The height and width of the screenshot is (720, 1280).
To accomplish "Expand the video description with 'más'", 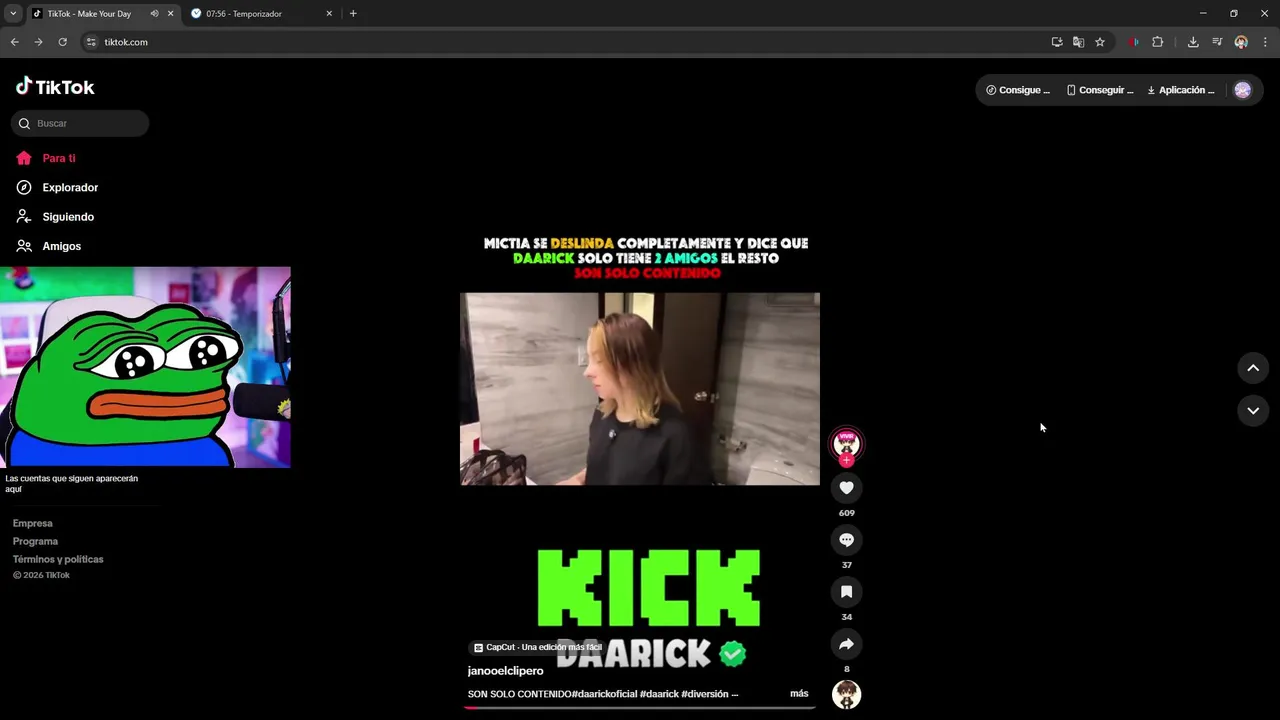I will (x=799, y=693).
